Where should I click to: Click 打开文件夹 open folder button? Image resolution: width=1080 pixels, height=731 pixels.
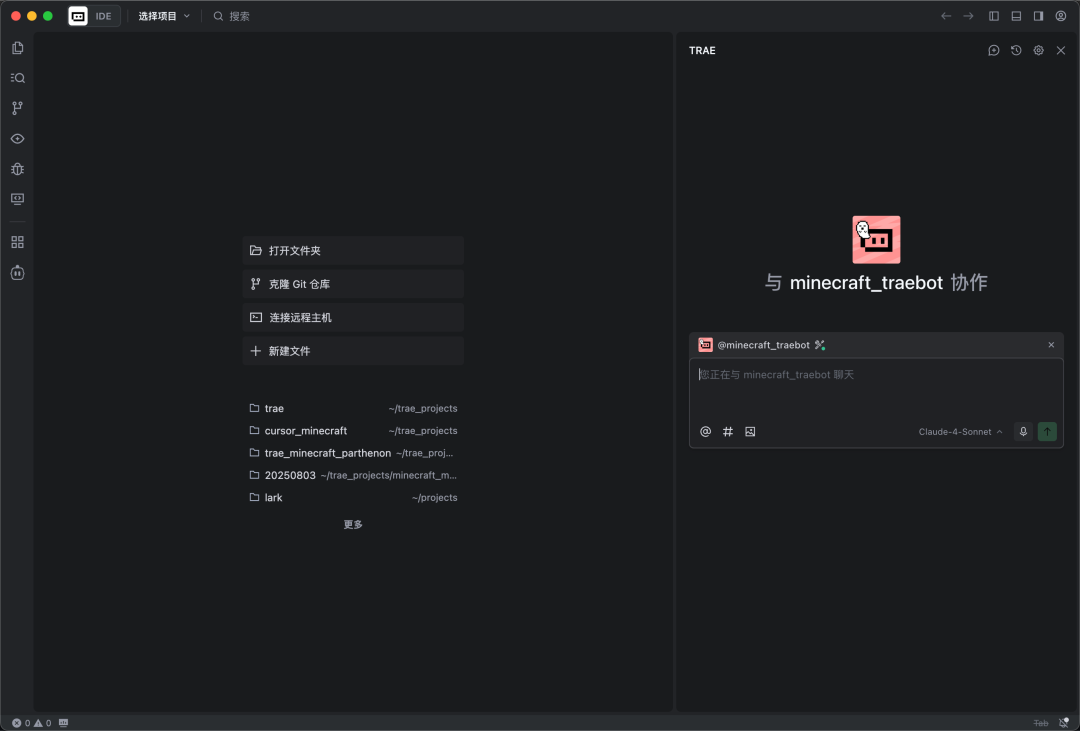pyautogui.click(x=353, y=251)
